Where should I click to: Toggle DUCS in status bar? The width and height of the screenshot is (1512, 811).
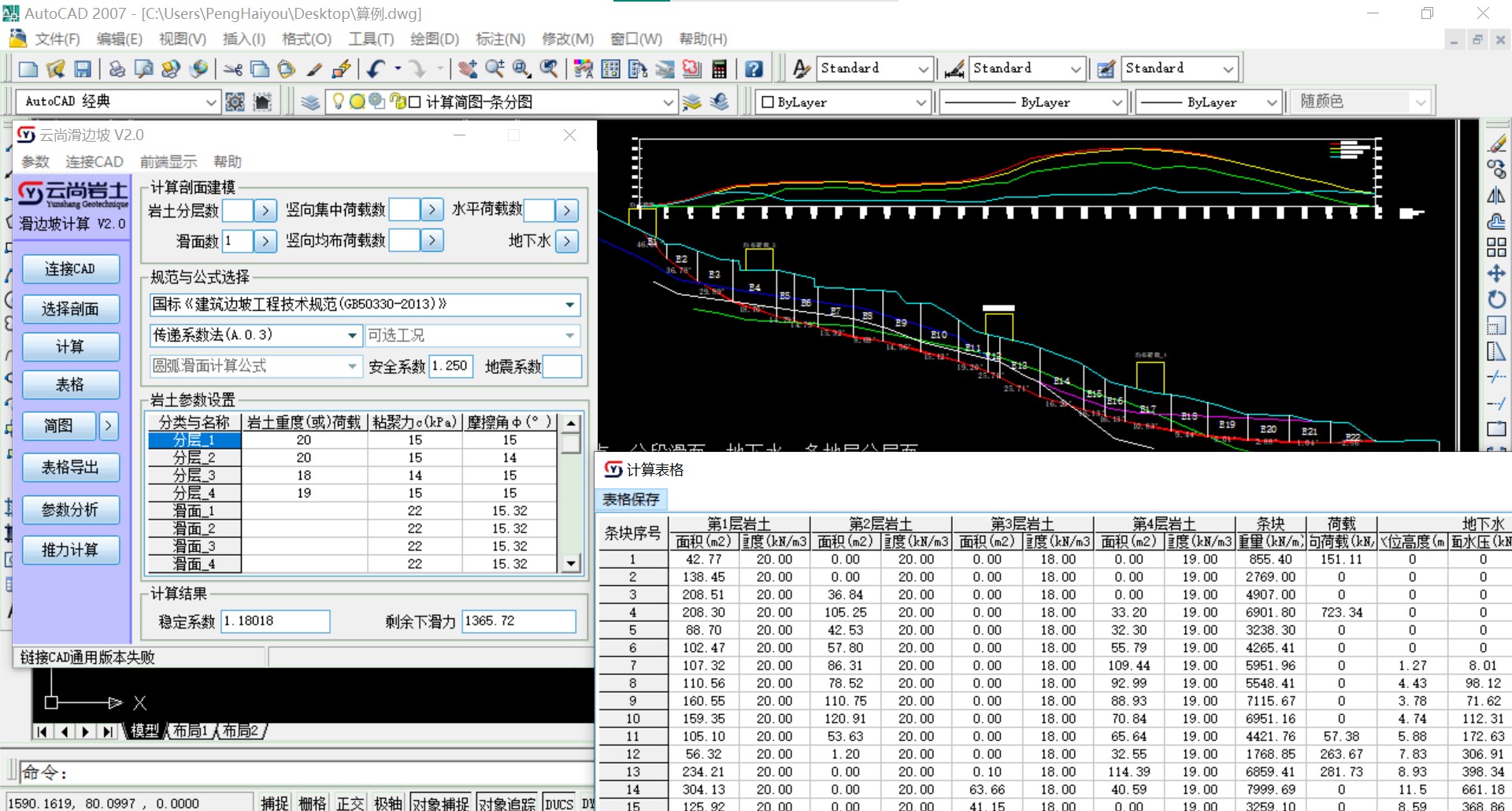pyautogui.click(x=559, y=803)
